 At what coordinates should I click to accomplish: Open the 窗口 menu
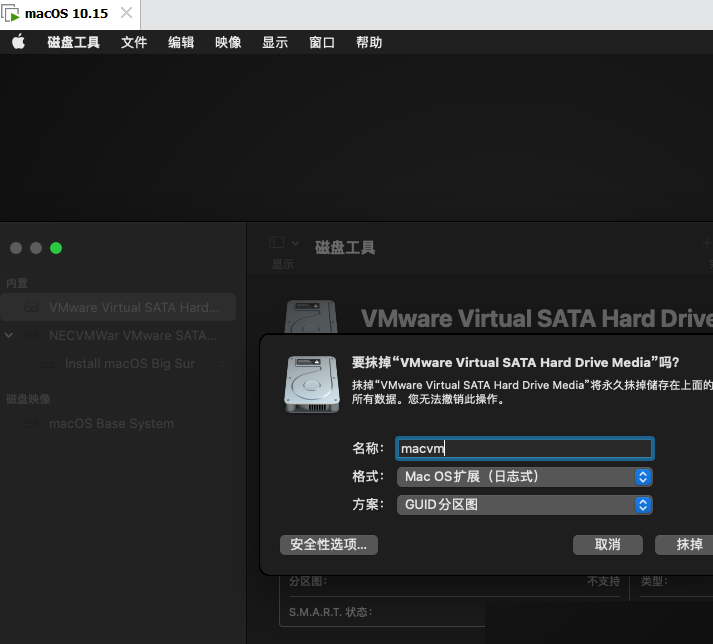[321, 42]
